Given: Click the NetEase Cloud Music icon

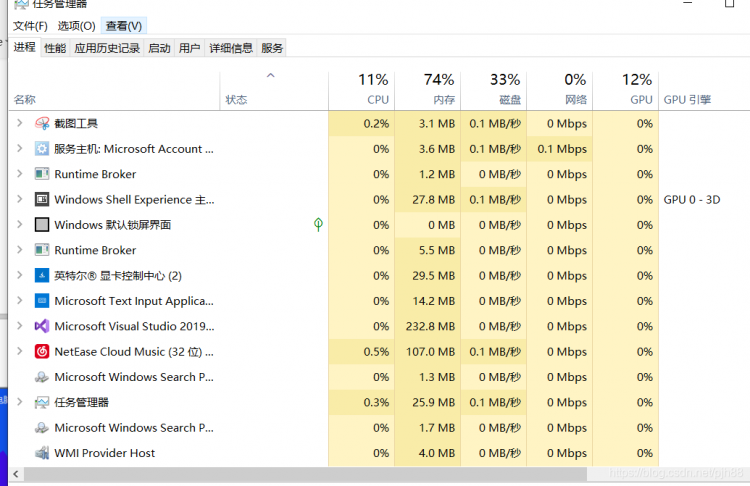Looking at the screenshot, I should click(x=42, y=352).
